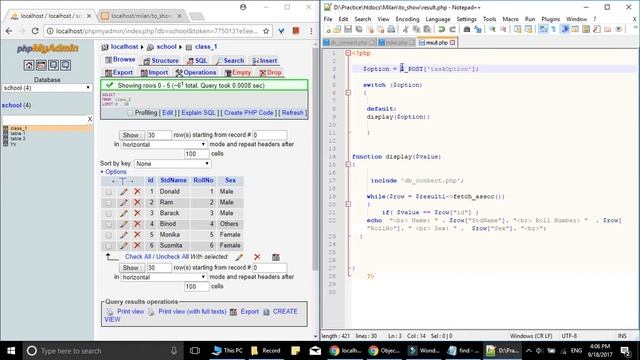
Task: Toggle the Profiling checkbox
Action: 130,113
